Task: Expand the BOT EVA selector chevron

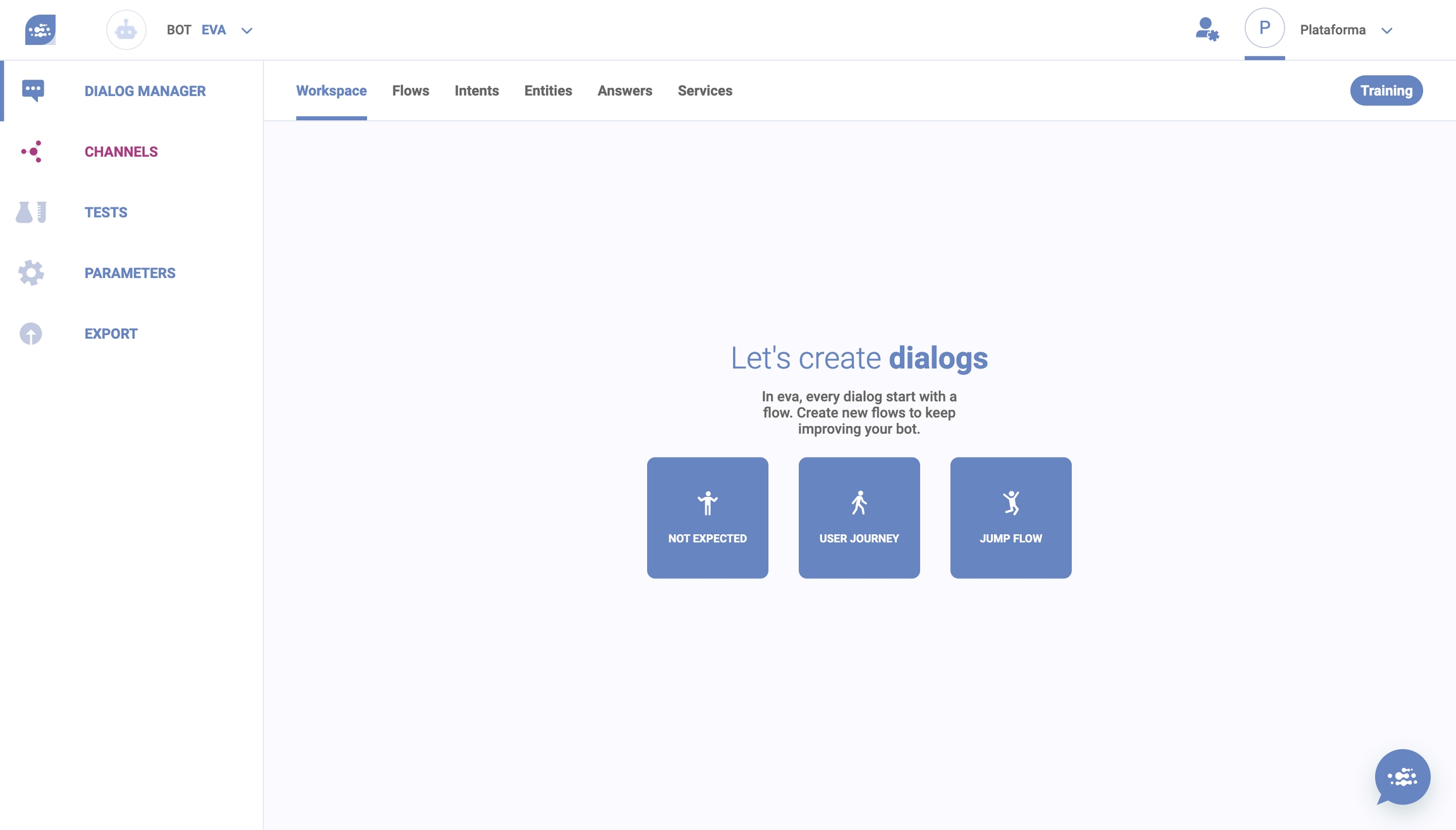Action: point(247,30)
